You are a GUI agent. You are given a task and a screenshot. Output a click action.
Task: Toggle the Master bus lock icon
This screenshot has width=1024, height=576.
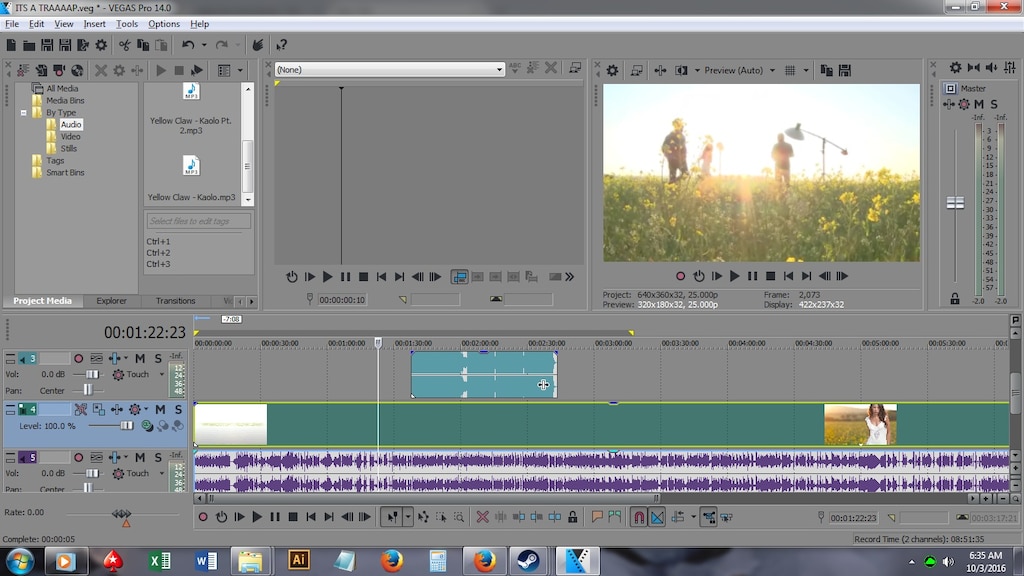pos(955,298)
